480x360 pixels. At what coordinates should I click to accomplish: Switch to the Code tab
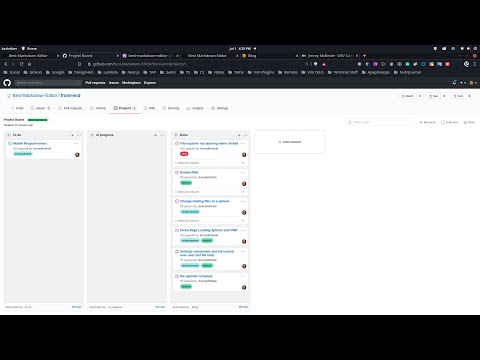click(x=17, y=108)
